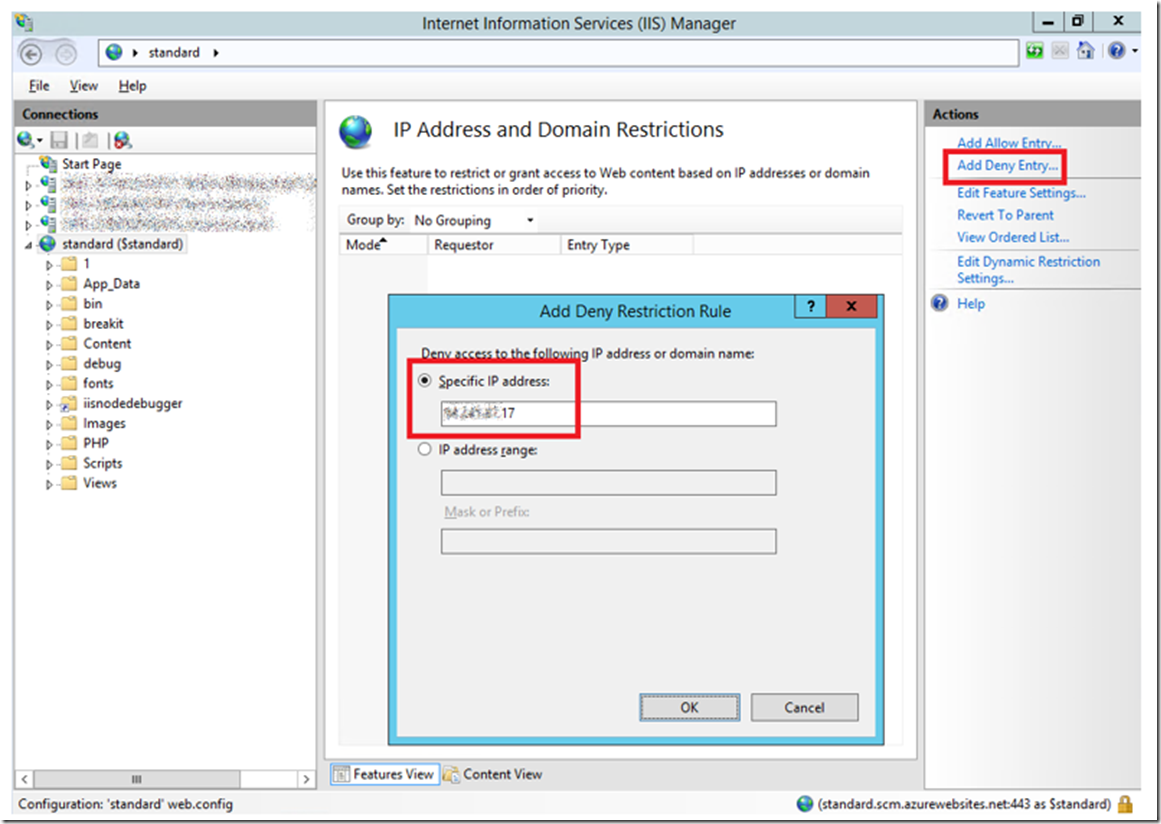Collapse the standard ($standard) site node
The image size is (1161, 824).
[28, 245]
